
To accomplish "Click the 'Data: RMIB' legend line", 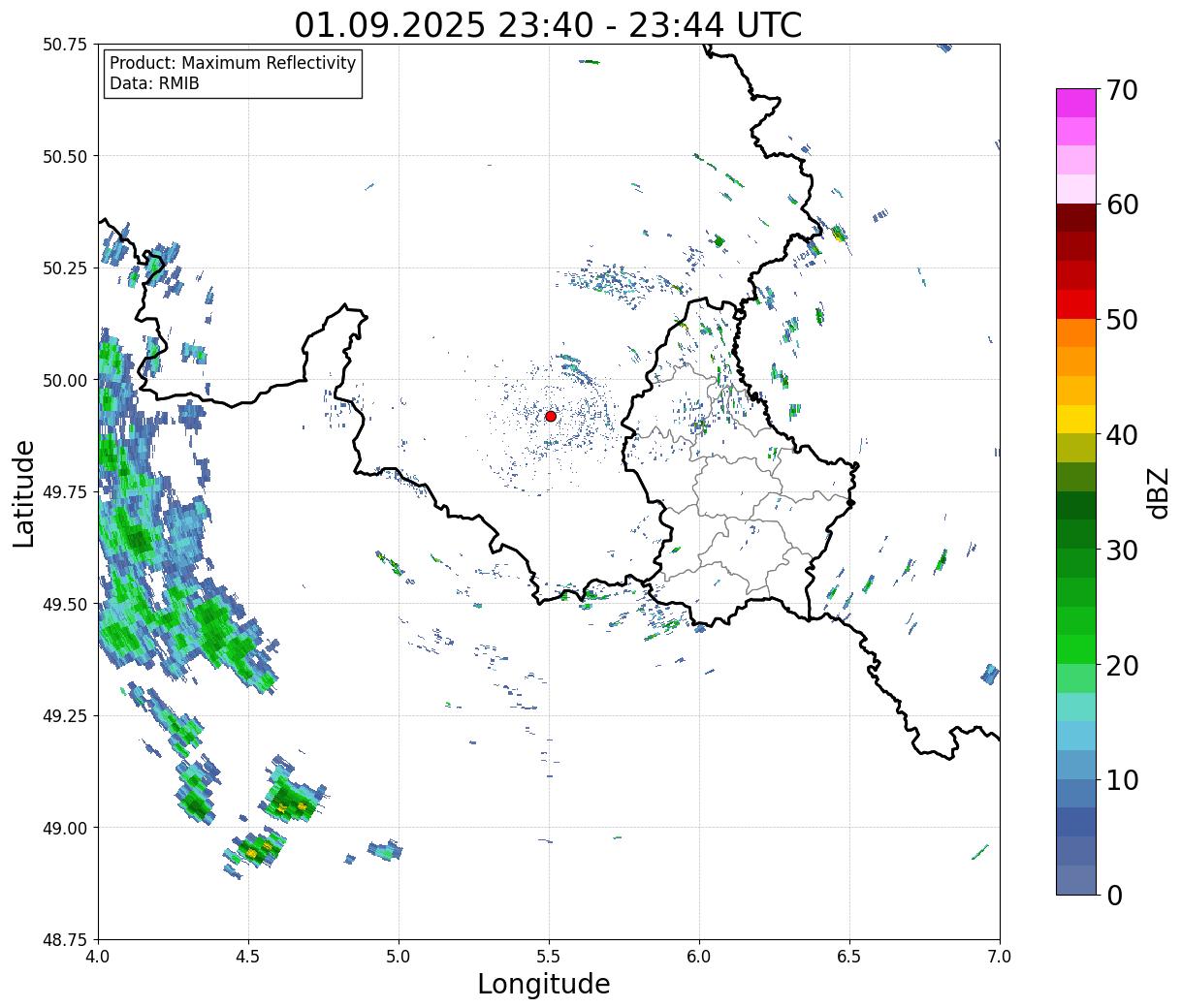I will [x=154, y=83].
